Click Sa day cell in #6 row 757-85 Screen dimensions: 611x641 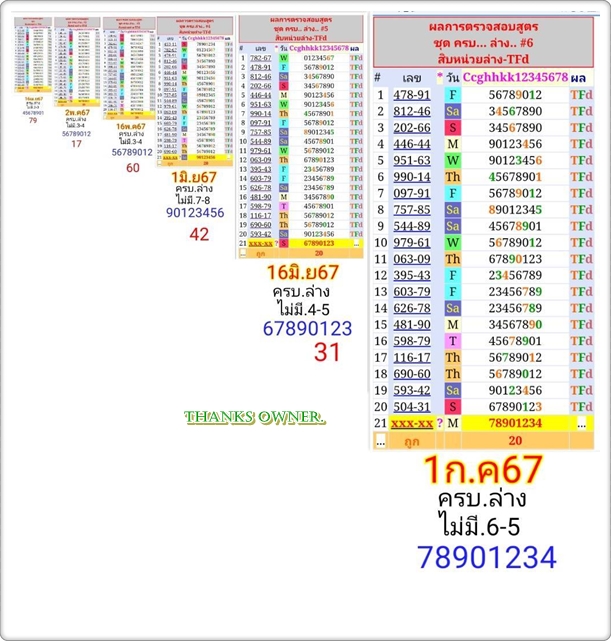452,210
